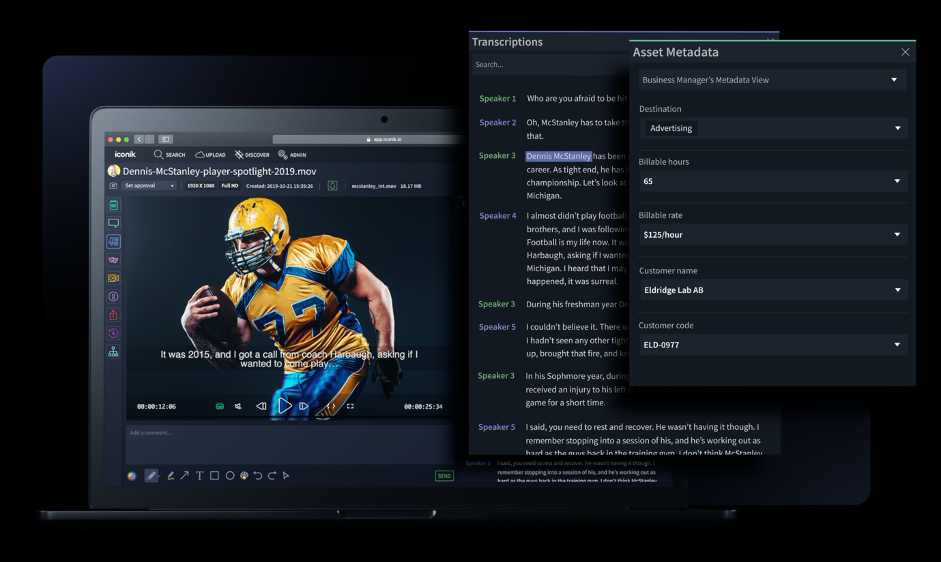Undo the last annotation
The height and width of the screenshot is (562, 941).
[257, 476]
